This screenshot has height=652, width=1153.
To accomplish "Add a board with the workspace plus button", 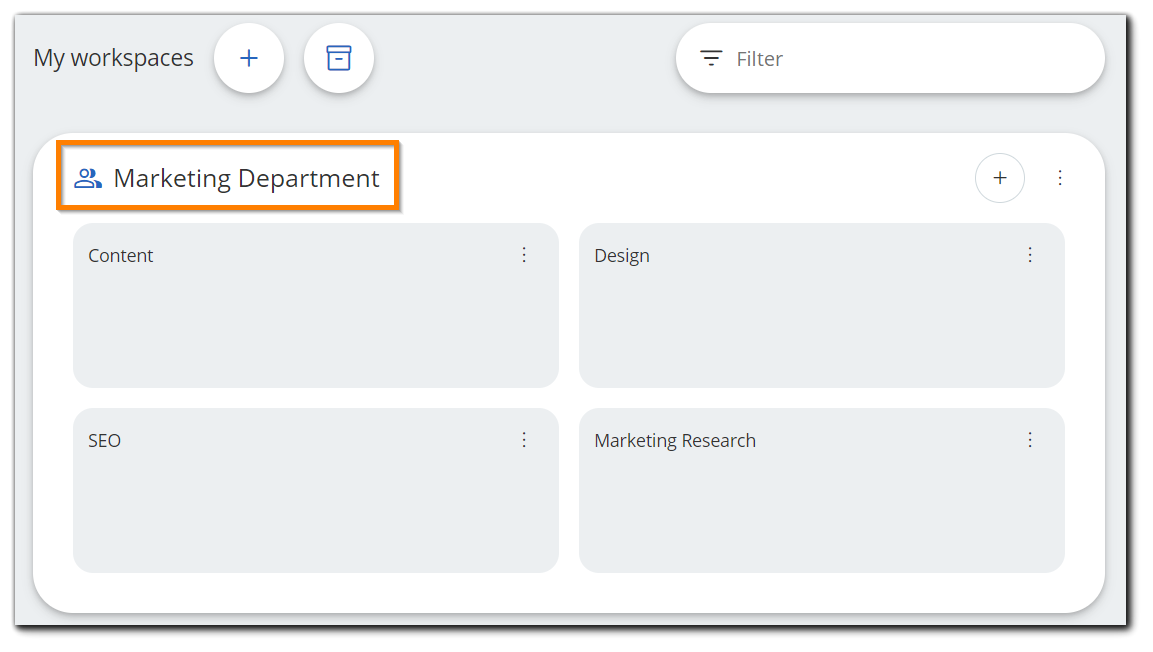I will click(x=999, y=178).
